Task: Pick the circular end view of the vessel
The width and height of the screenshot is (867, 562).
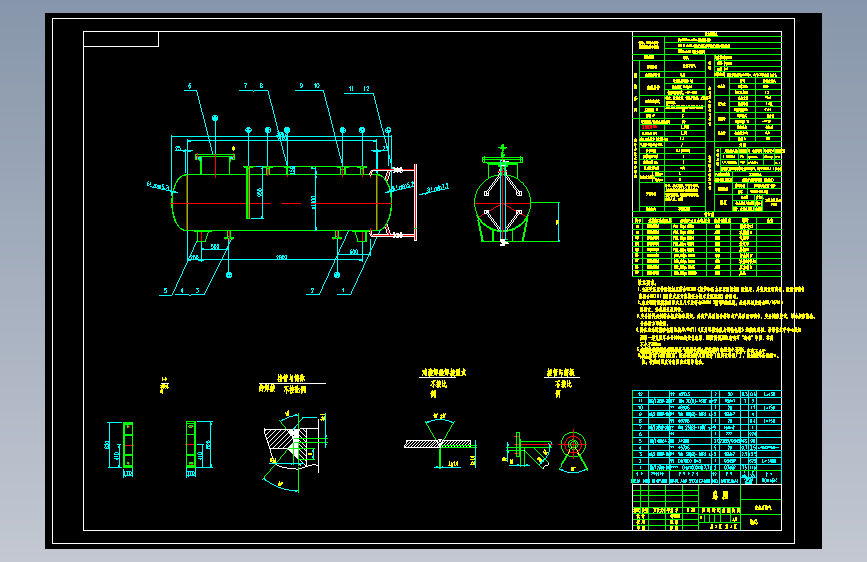Action: pyautogui.click(x=503, y=202)
